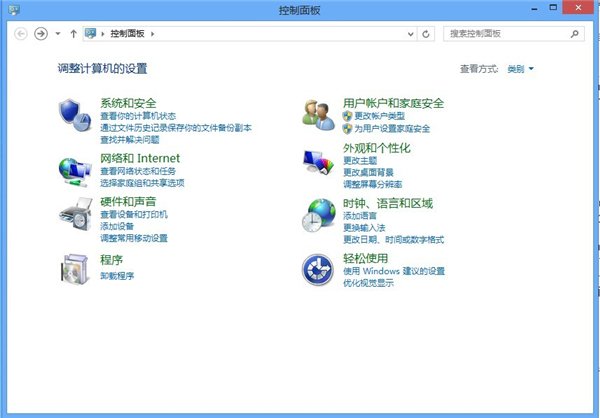Image resolution: width=600 pixels, height=418 pixels.
Task: Click the 更改帐户类型 link
Action: pos(380,116)
